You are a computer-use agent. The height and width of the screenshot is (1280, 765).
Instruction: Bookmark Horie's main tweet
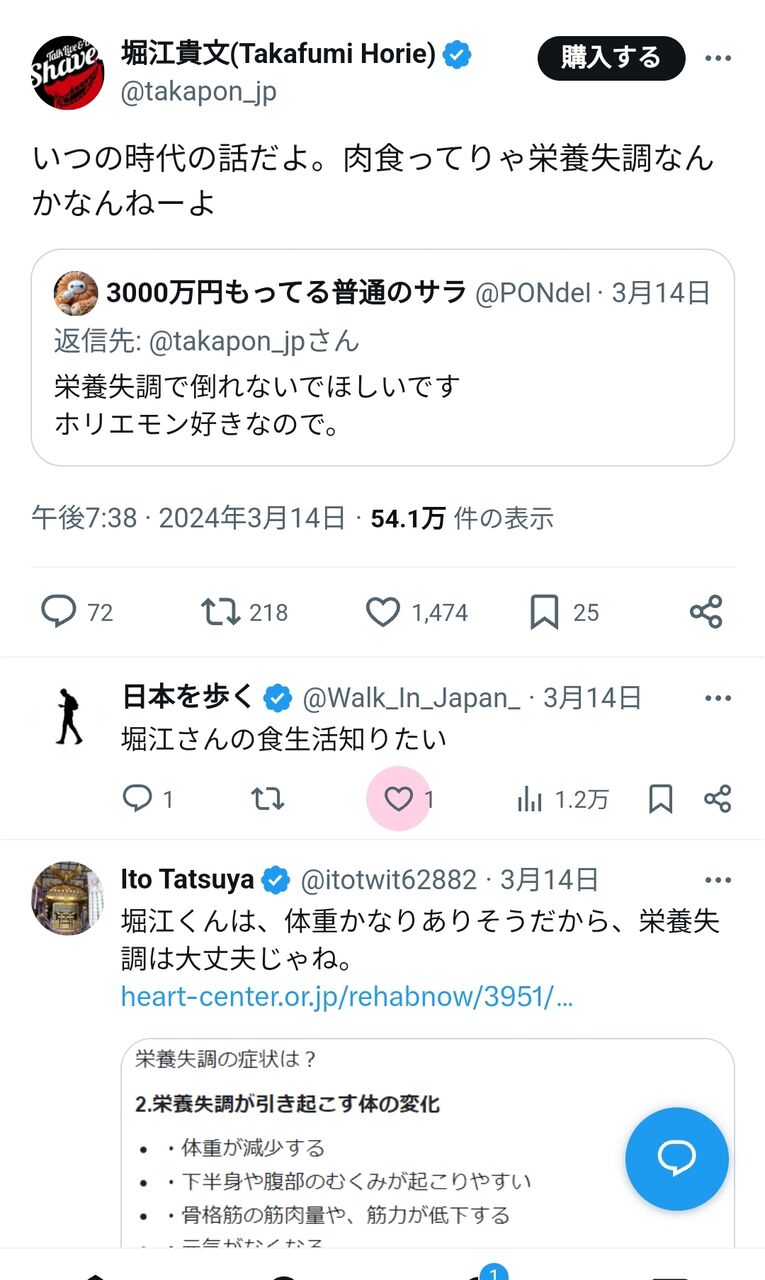coord(544,612)
